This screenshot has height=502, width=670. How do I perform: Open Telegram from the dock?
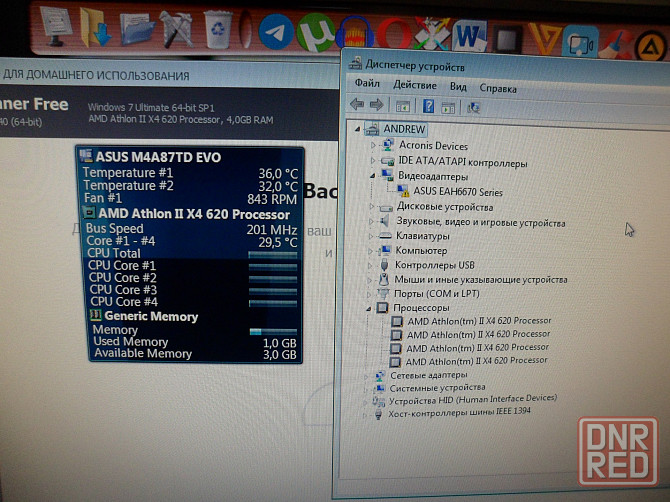276,32
